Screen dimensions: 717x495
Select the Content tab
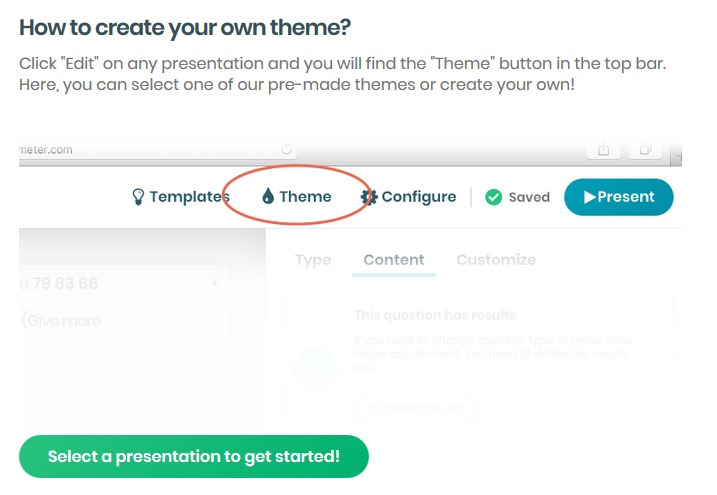click(x=394, y=260)
